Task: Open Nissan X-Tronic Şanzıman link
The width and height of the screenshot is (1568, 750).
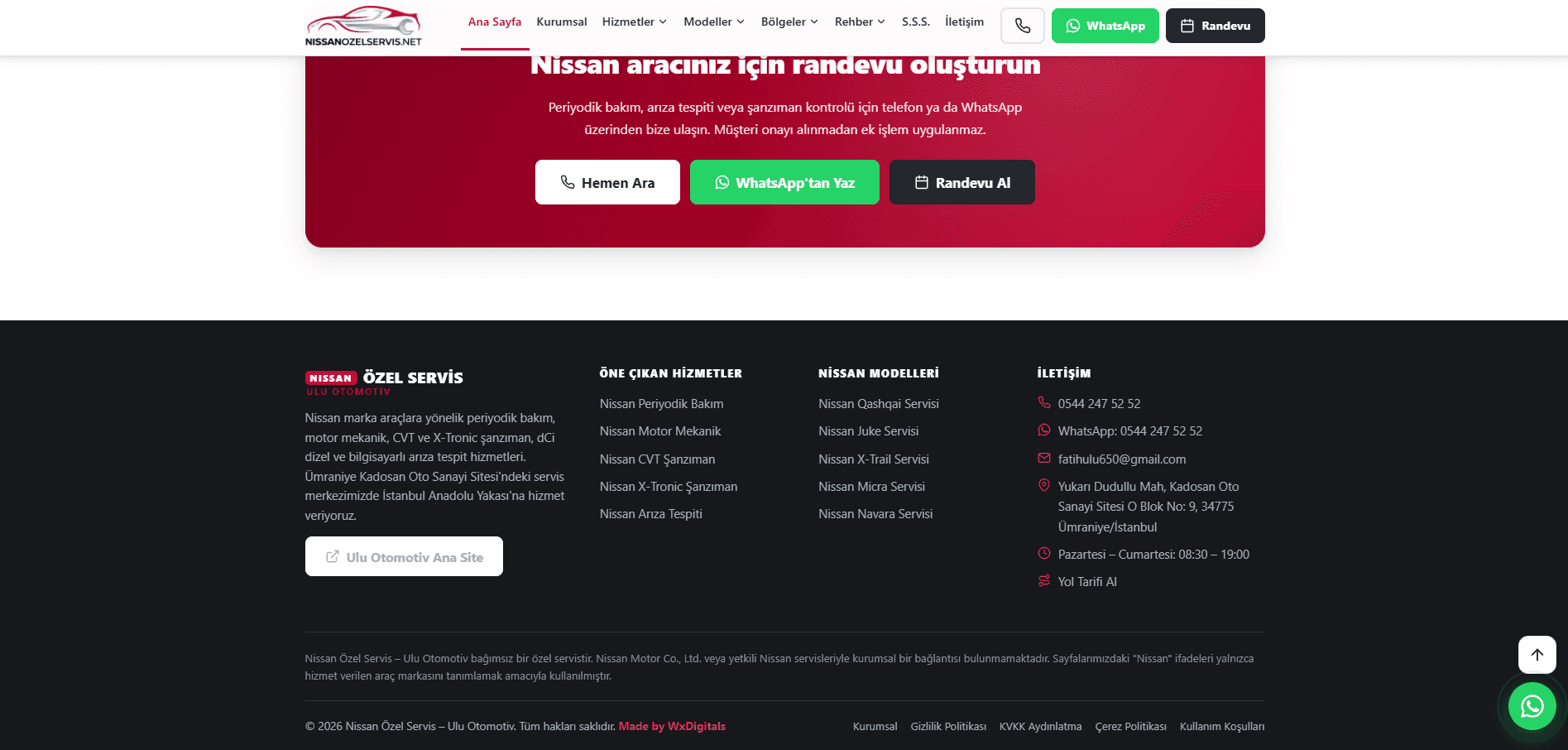Action: click(x=669, y=487)
